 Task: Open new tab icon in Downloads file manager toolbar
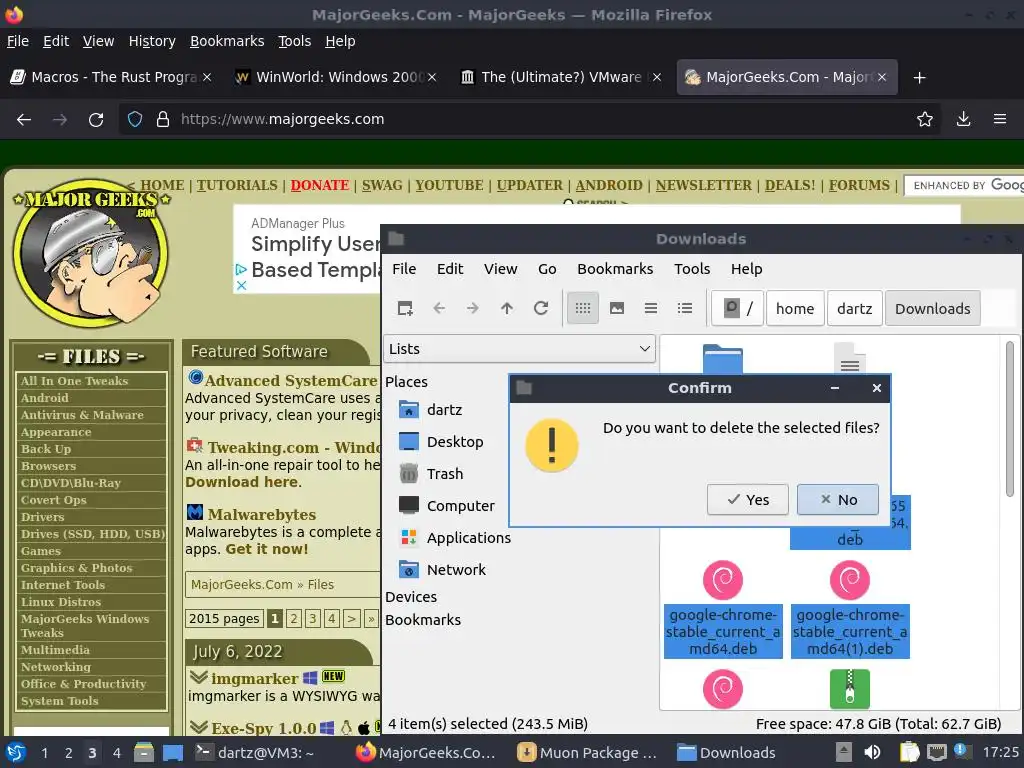click(x=405, y=308)
